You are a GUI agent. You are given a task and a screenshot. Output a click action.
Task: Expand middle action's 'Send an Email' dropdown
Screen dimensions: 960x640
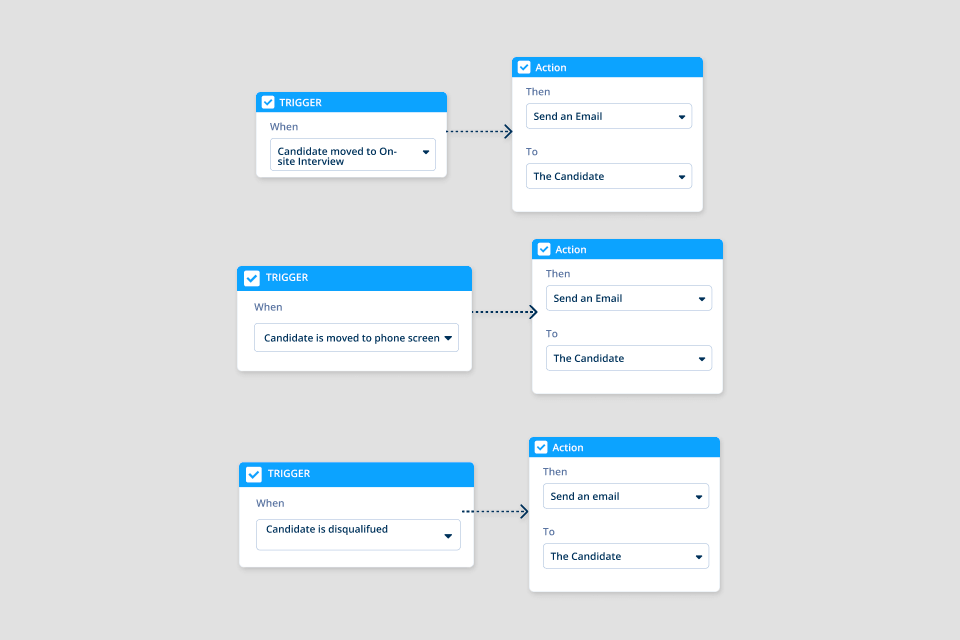click(x=628, y=298)
